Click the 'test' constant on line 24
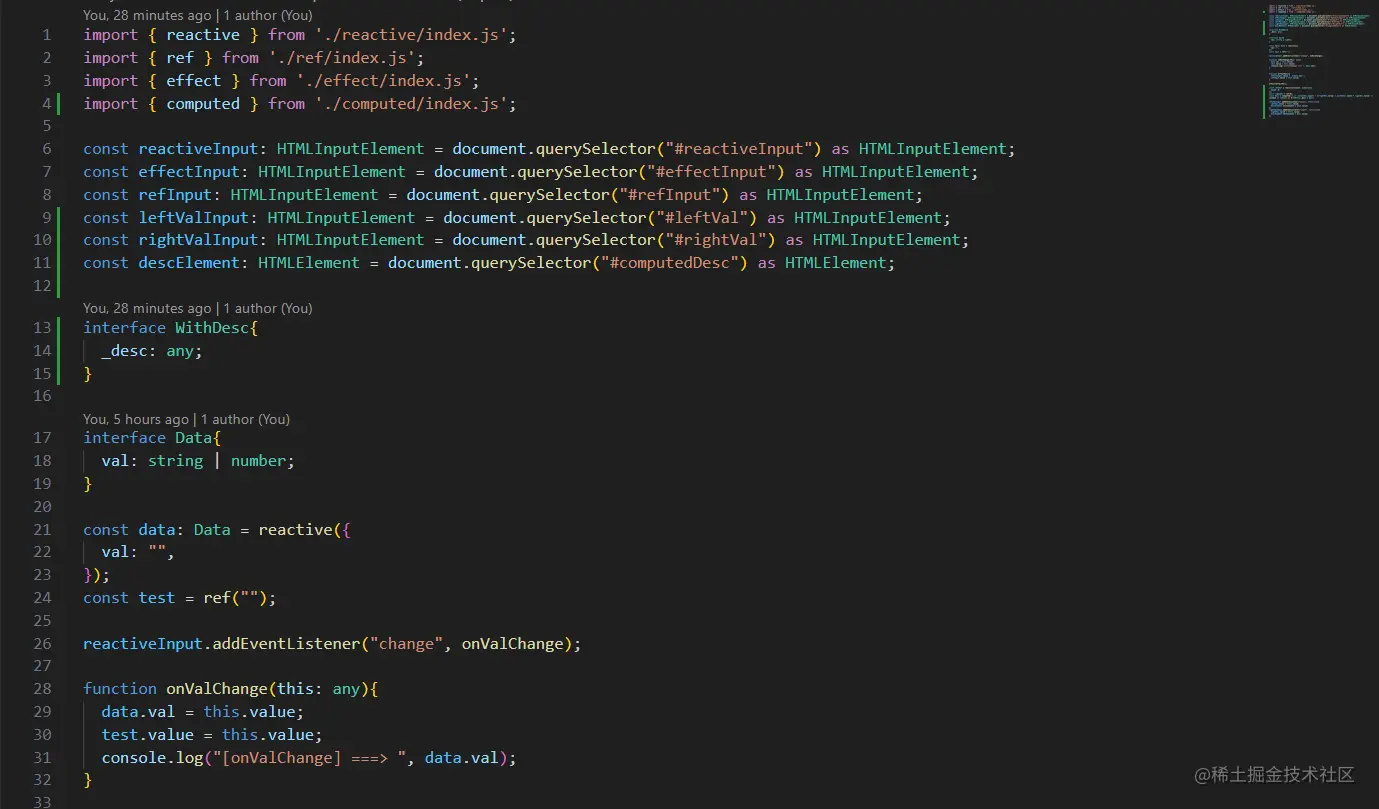 click(x=157, y=598)
